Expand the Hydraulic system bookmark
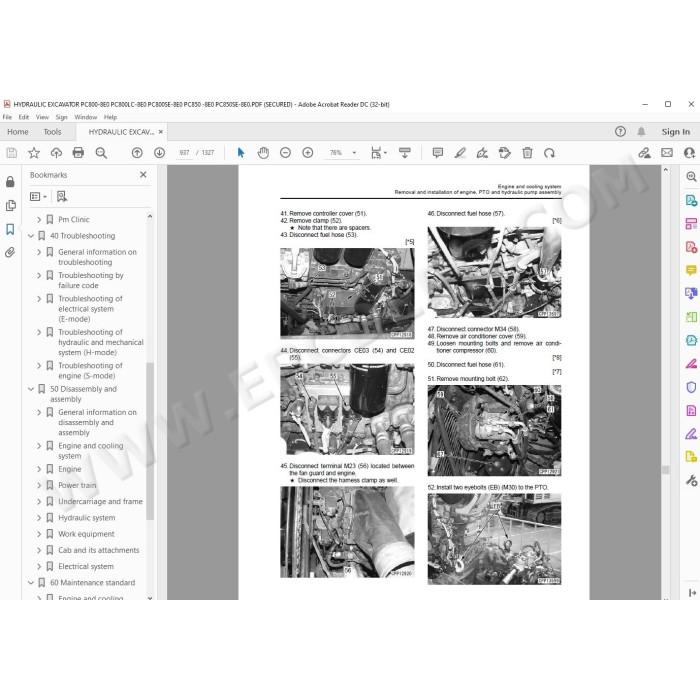Viewport: 700px width, 700px height. coord(39,518)
